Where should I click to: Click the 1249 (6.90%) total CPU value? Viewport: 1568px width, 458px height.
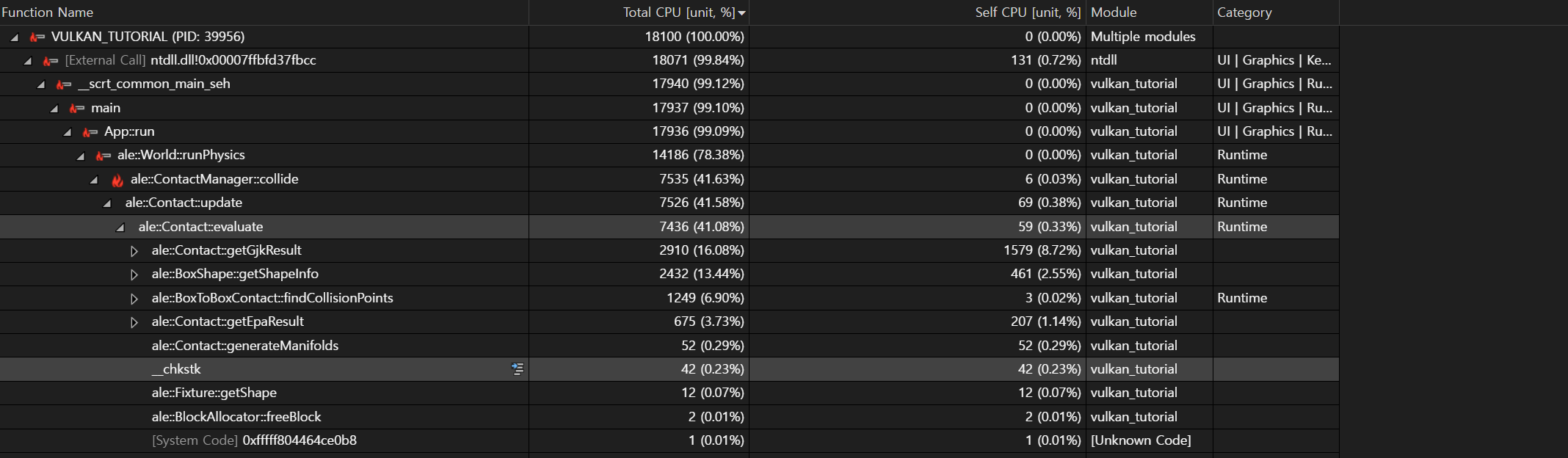tap(705, 298)
